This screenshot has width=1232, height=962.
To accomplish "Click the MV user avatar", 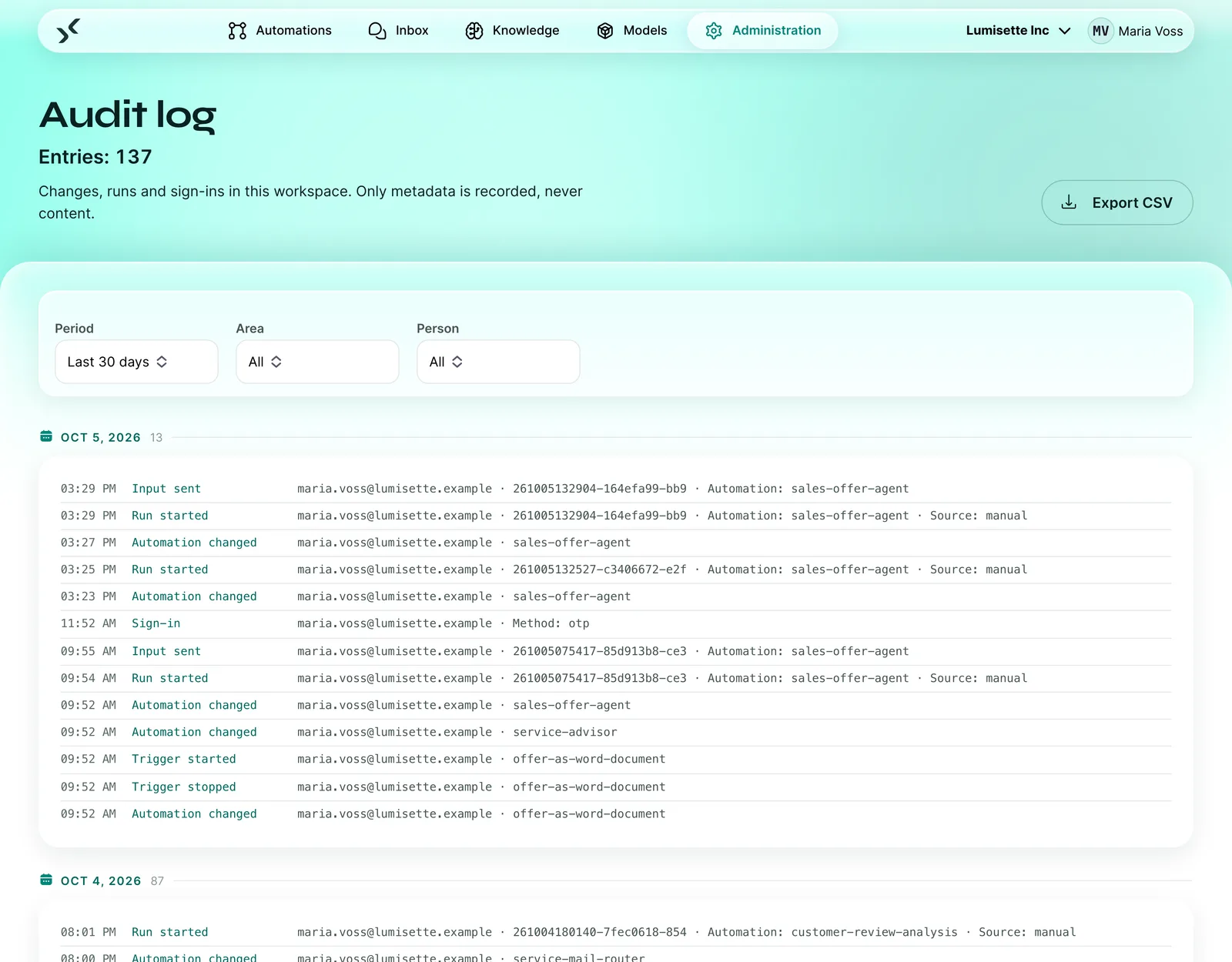I will tap(1101, 31).
